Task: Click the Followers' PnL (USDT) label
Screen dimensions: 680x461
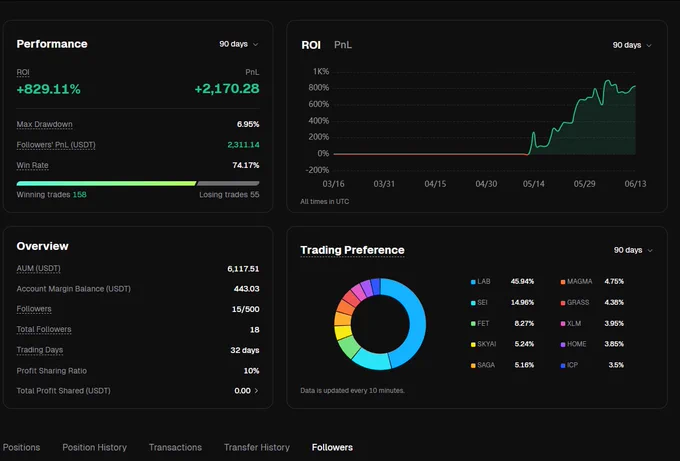Action: tap(56, 145)
